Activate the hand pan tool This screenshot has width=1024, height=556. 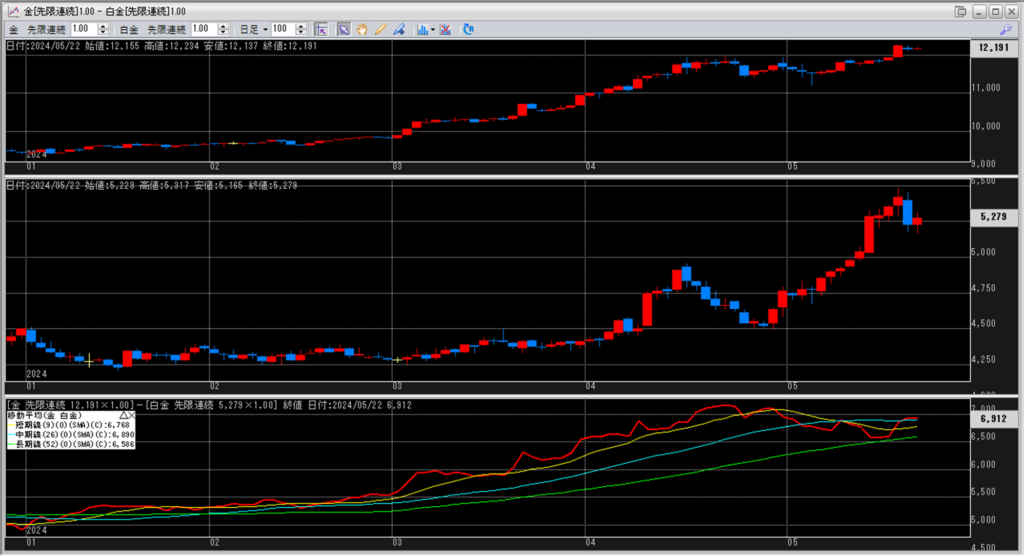point(361,30)
